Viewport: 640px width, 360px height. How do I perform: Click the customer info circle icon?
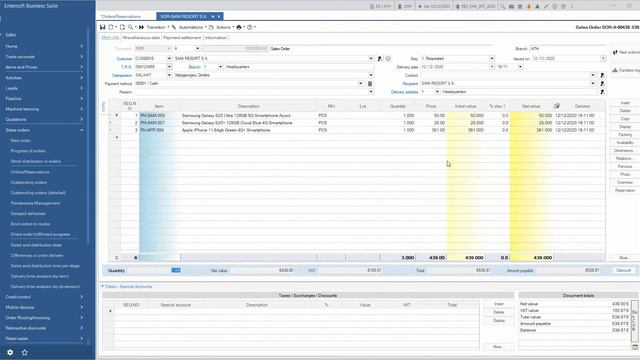[x=388, y=59]
